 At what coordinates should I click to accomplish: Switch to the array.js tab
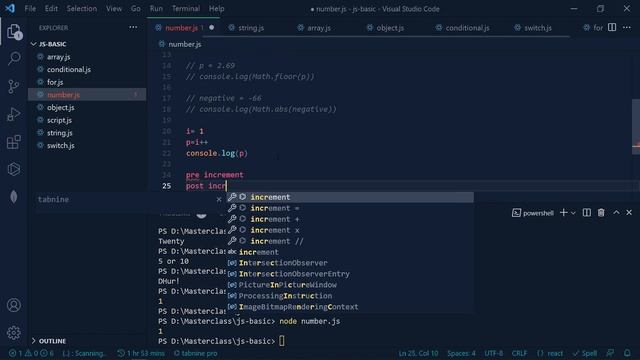314,28
